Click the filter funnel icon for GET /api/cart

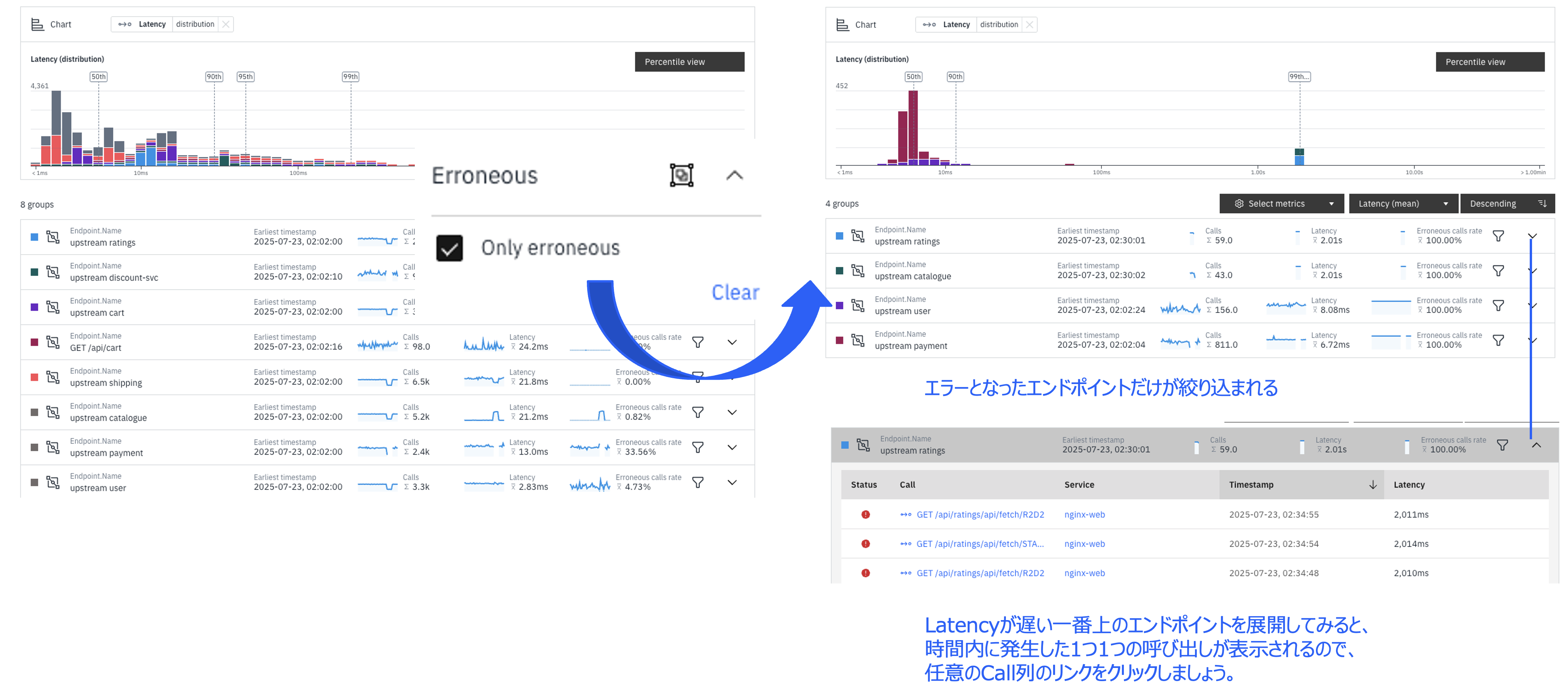[x=697, y=343]
